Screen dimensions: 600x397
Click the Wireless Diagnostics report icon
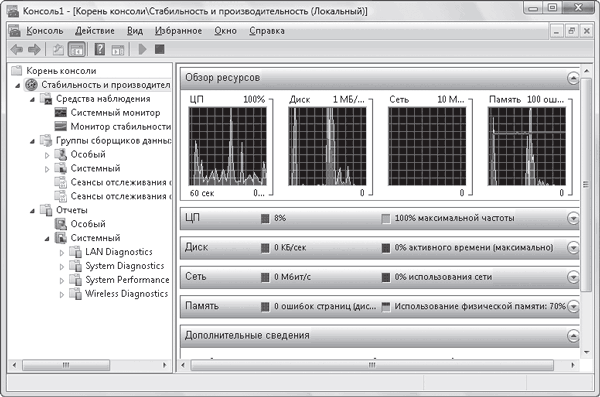pyautogui.click(x=75, y=294)
